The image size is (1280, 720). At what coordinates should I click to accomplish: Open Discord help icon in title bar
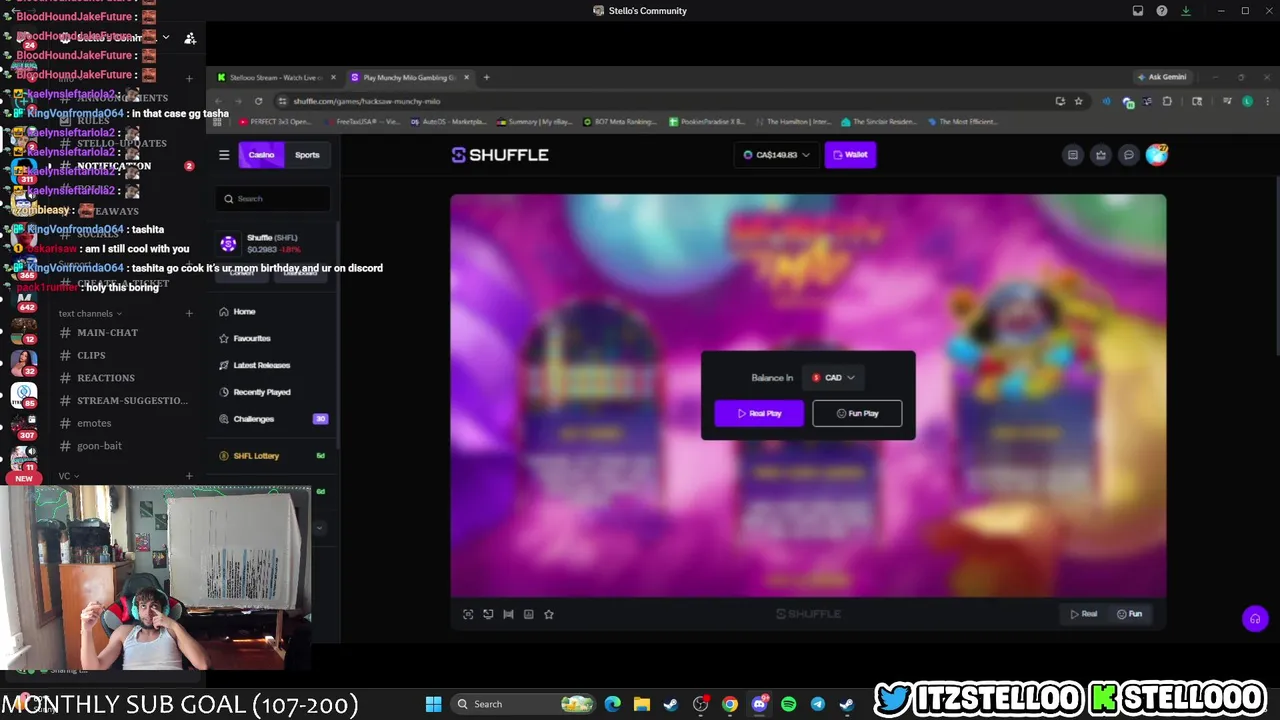[x=1162, y=11]
